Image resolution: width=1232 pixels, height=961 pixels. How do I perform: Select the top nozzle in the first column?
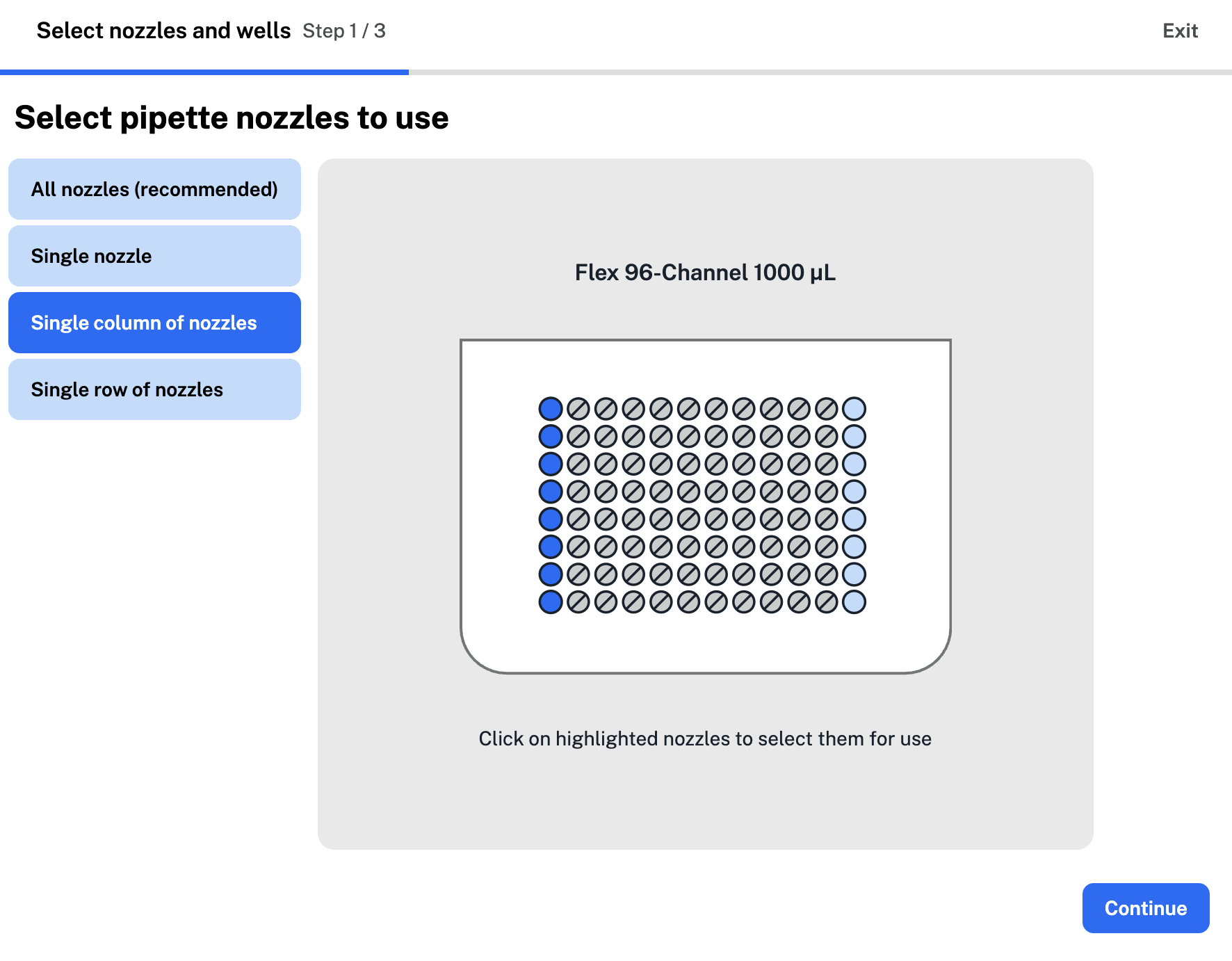(551, 407)
